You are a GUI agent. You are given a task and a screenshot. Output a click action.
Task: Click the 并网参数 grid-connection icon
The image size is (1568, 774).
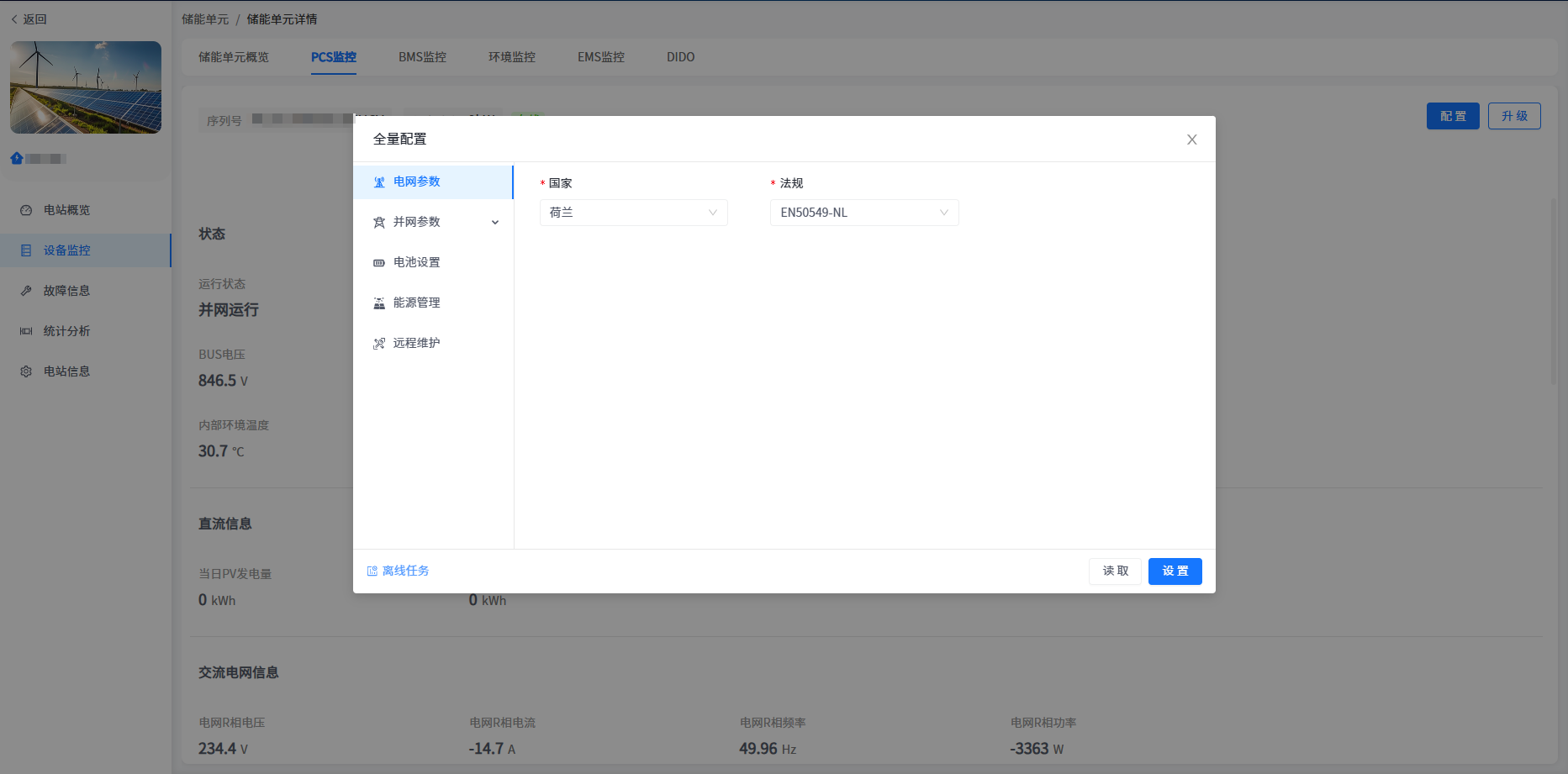[x=379, y=223]
